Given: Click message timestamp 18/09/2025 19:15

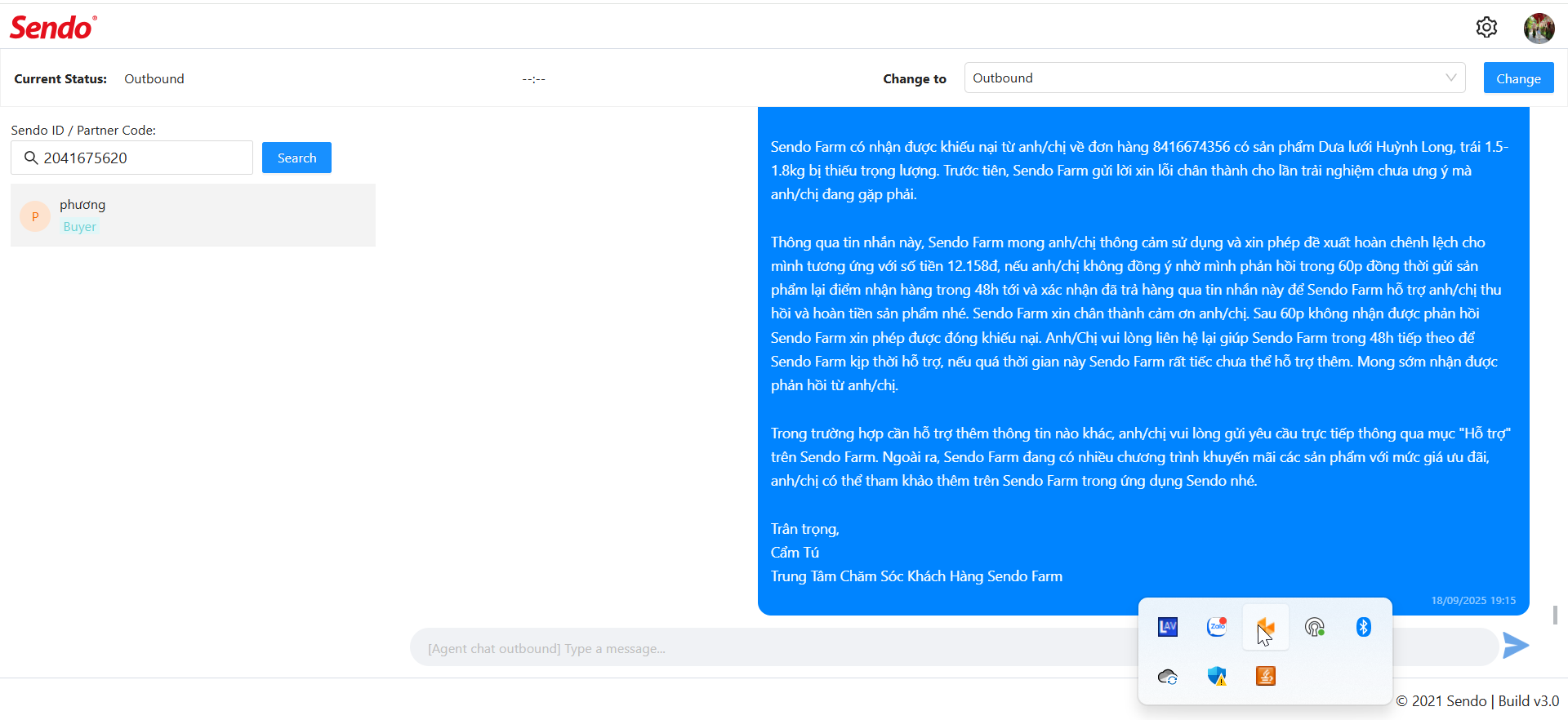Looking at the screenshot, I should (1473, 600).
